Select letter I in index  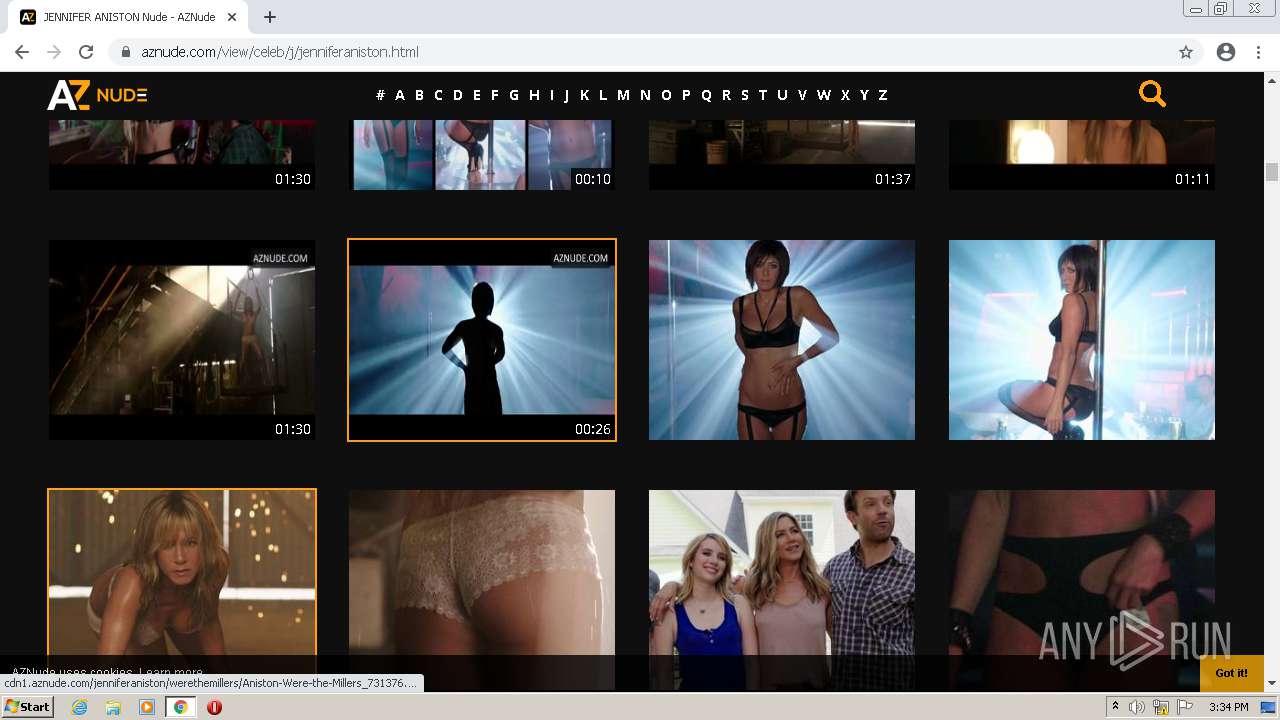[550, 95]
